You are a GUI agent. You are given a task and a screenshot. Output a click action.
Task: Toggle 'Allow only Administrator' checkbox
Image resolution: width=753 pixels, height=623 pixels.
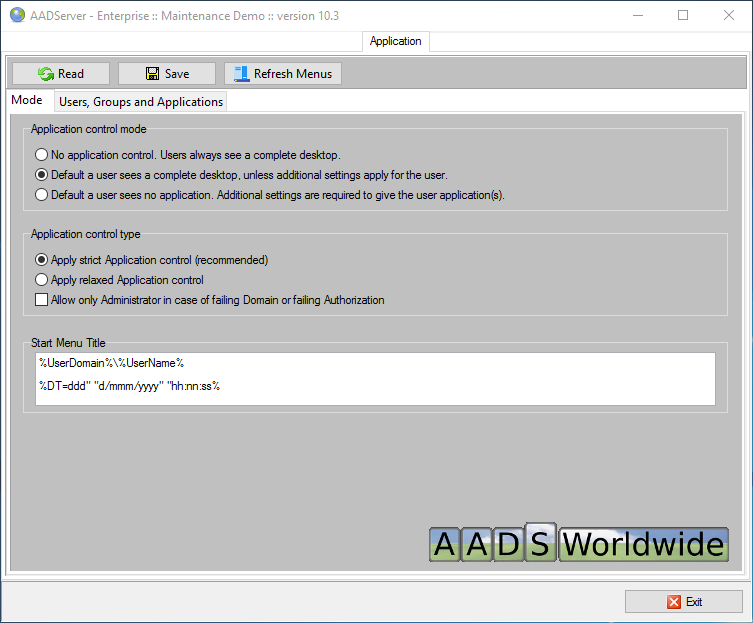(41, 300)
